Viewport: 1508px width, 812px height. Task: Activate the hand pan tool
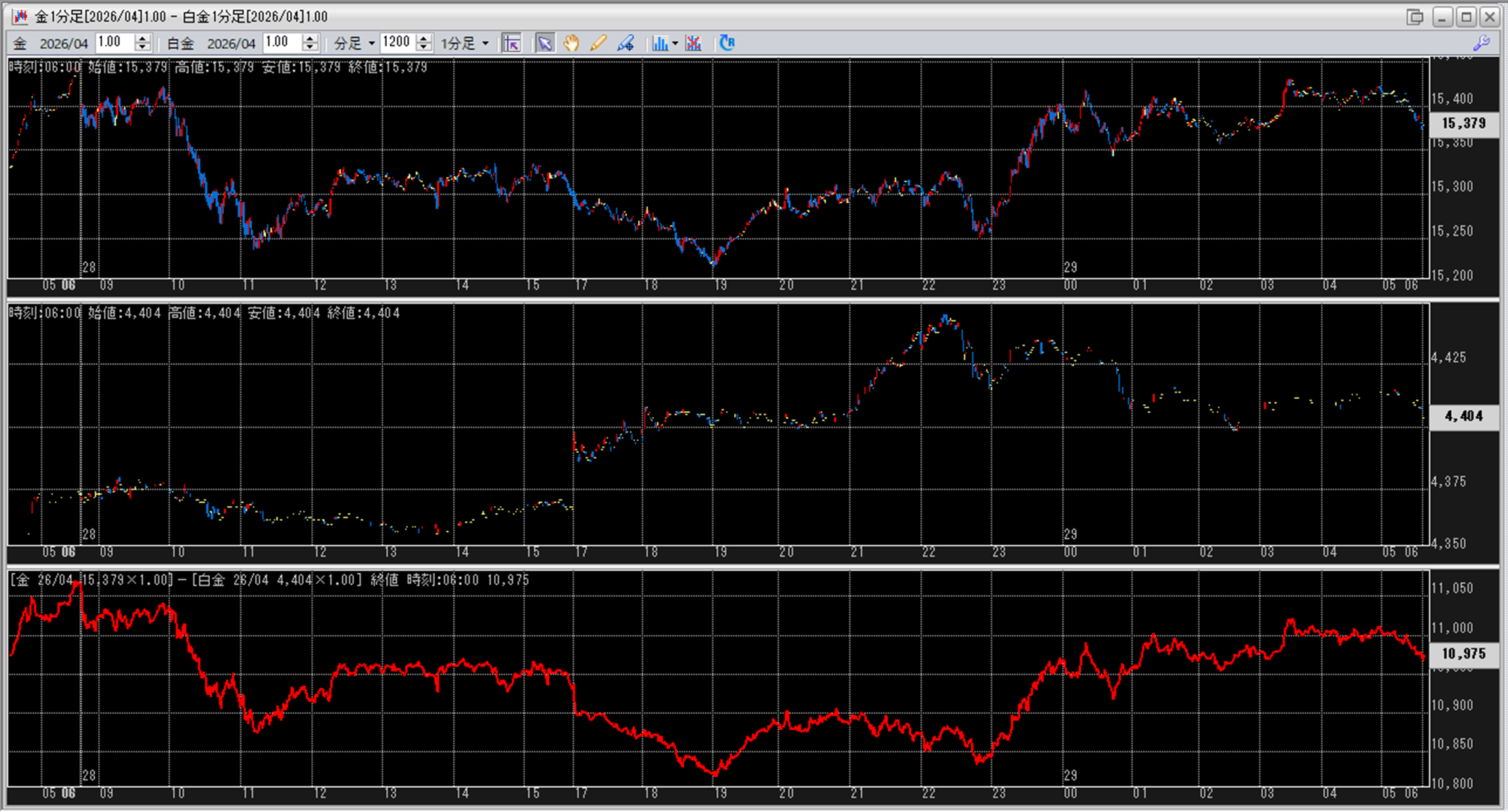pos(571,43)
